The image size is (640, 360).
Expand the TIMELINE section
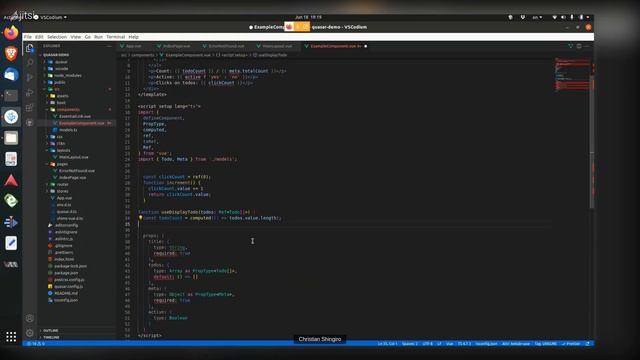[51, 337]
